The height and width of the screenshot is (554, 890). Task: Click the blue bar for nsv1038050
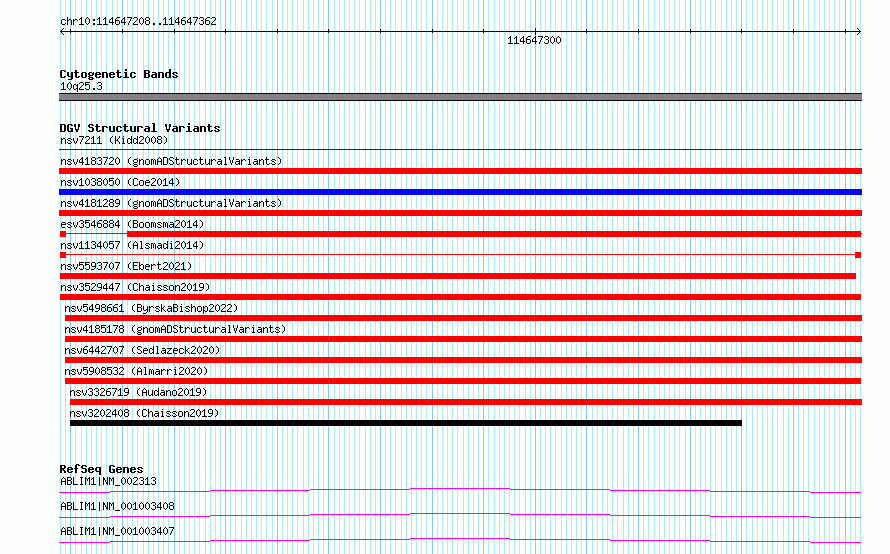click(460, 192)
